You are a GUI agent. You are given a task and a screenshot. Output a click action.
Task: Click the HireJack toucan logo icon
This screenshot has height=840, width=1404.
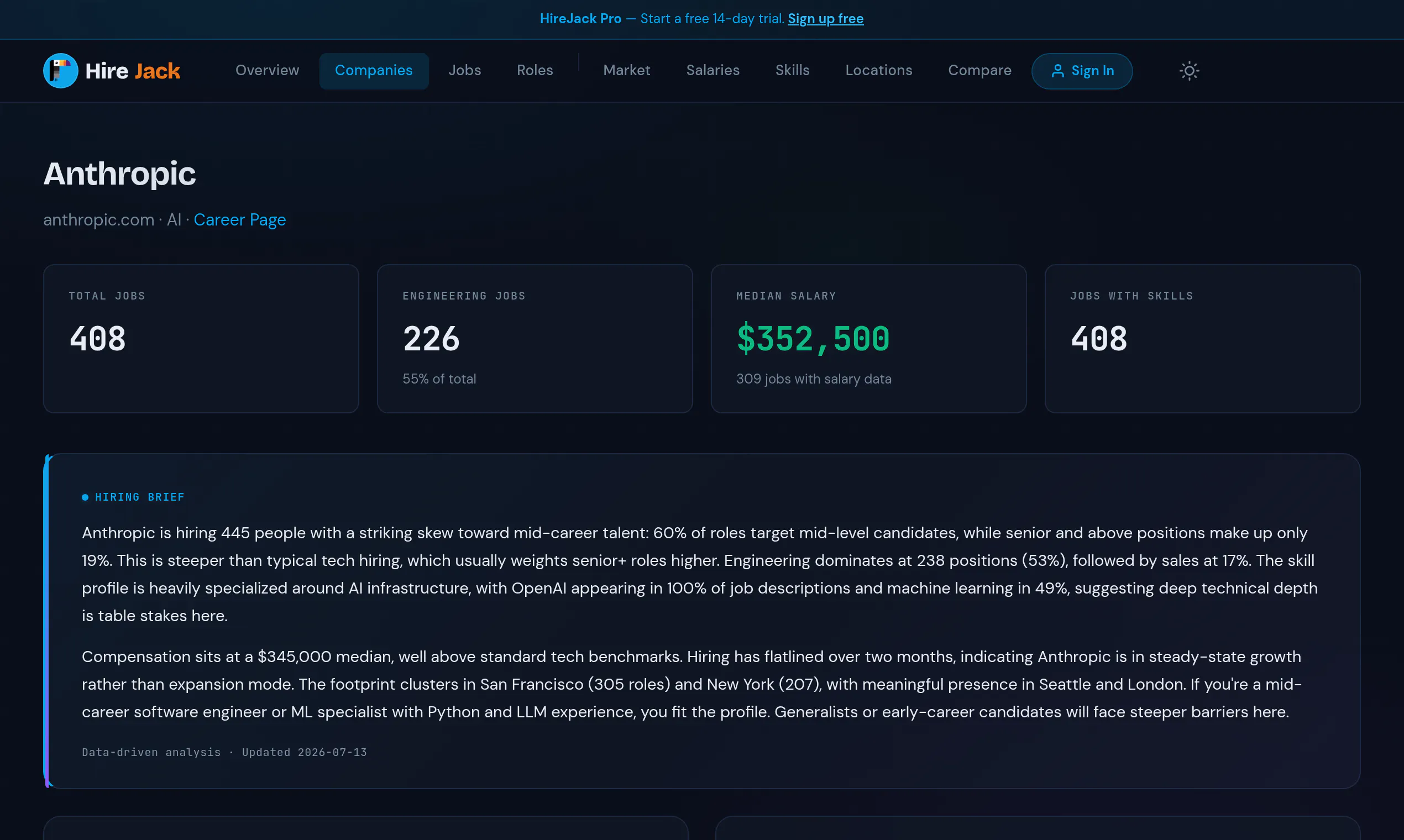coord(61,71)
